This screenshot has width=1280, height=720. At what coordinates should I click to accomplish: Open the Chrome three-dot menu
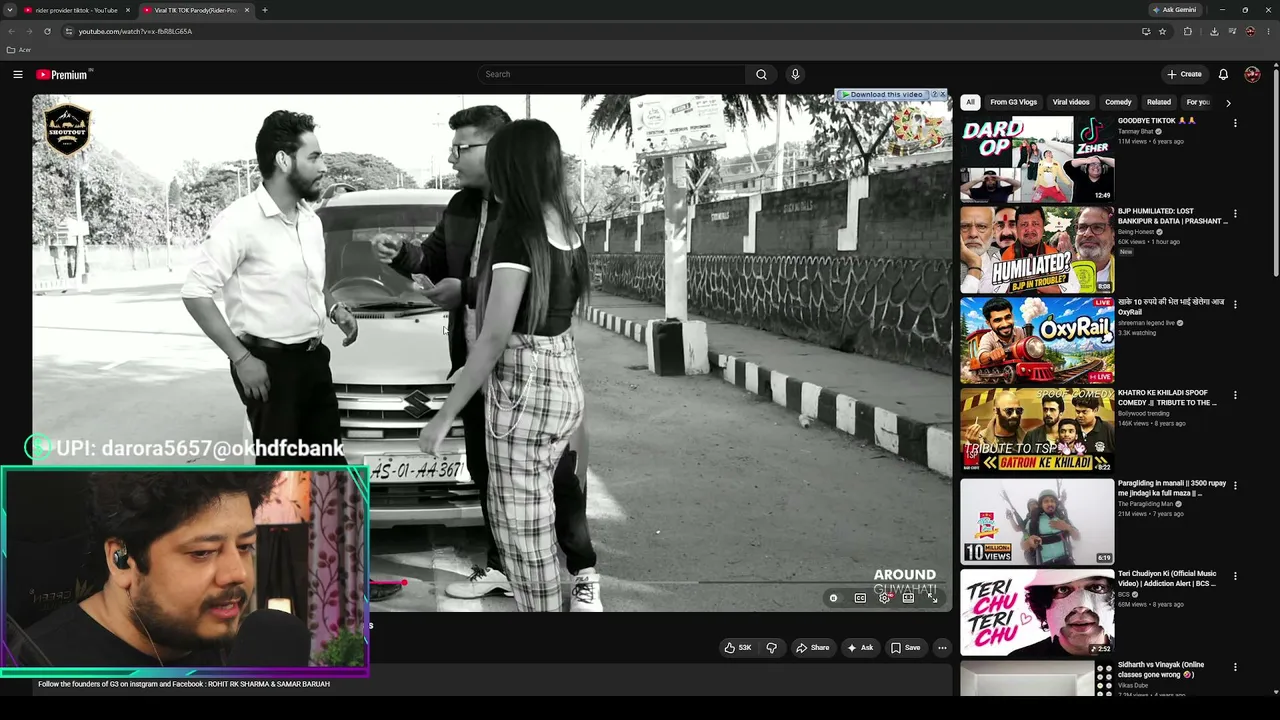[x=1268, y=31]
